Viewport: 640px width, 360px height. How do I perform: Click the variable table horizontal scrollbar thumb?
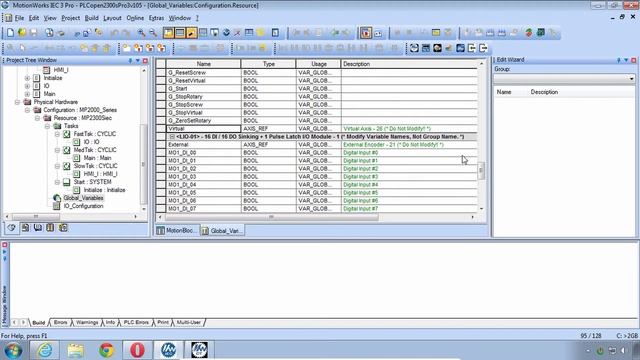tap(271, 217)
